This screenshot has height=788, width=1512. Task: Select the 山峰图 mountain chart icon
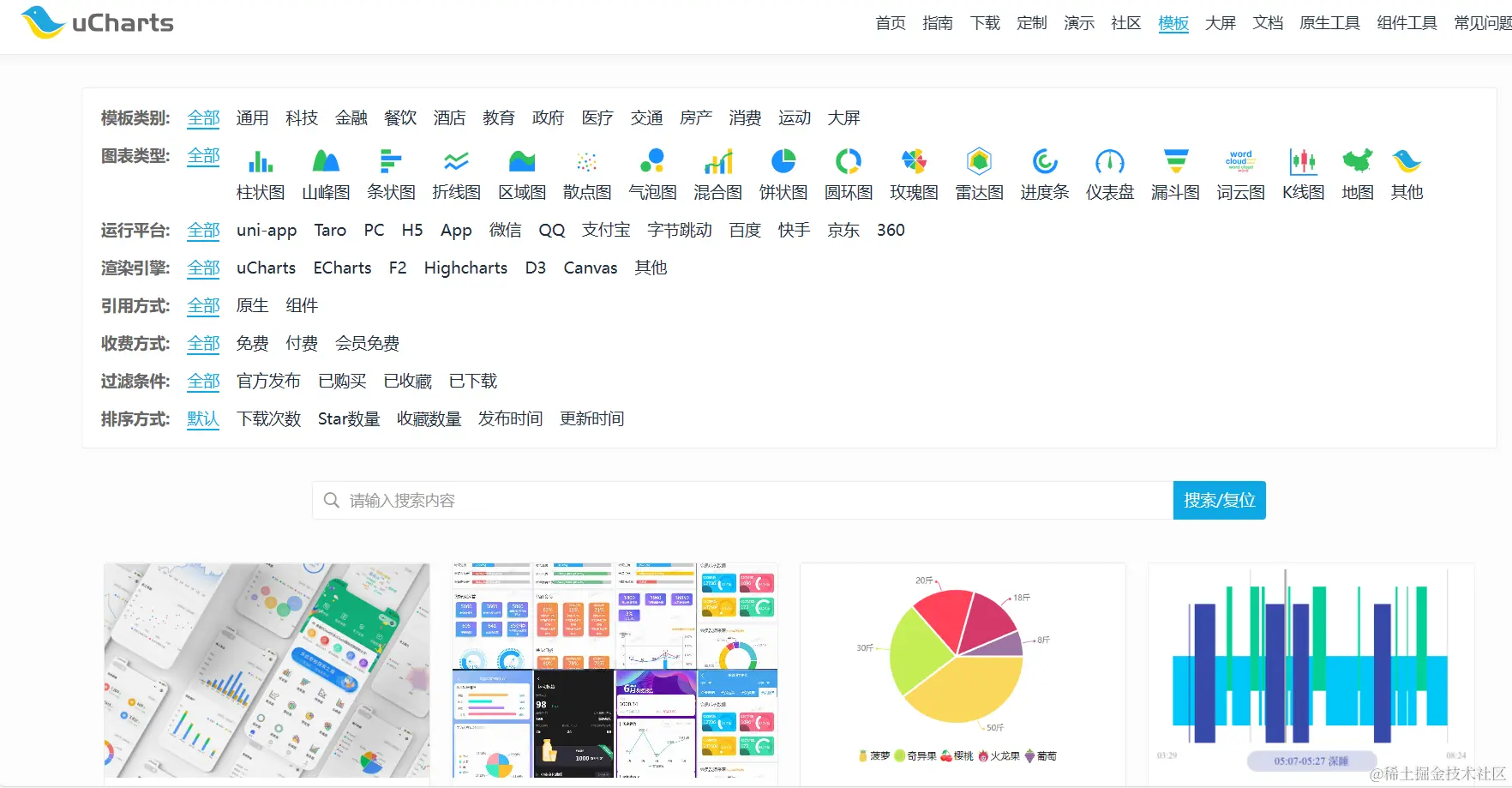click(326, 161)
